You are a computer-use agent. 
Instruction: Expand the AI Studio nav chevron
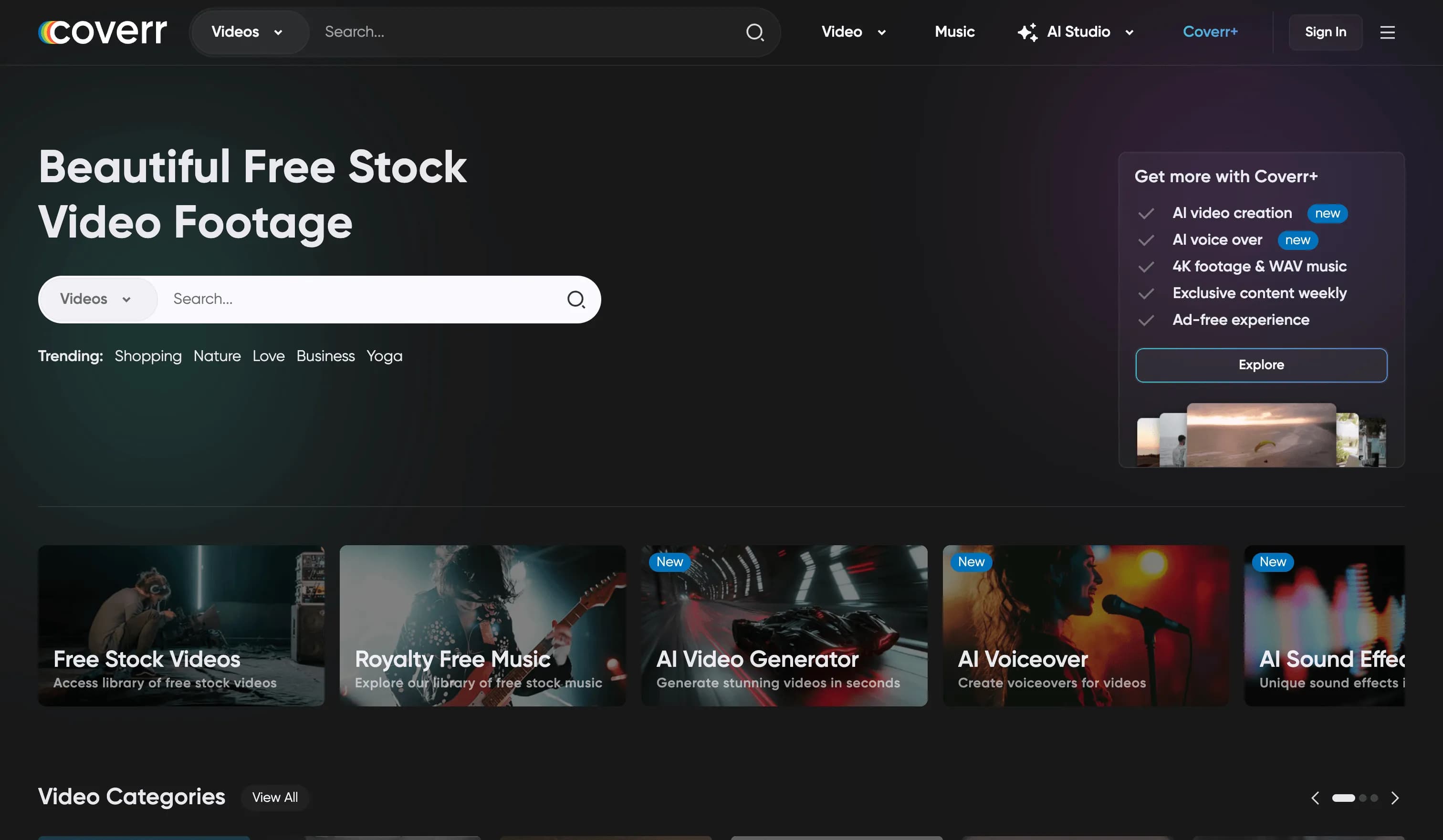click(1129, 32)
